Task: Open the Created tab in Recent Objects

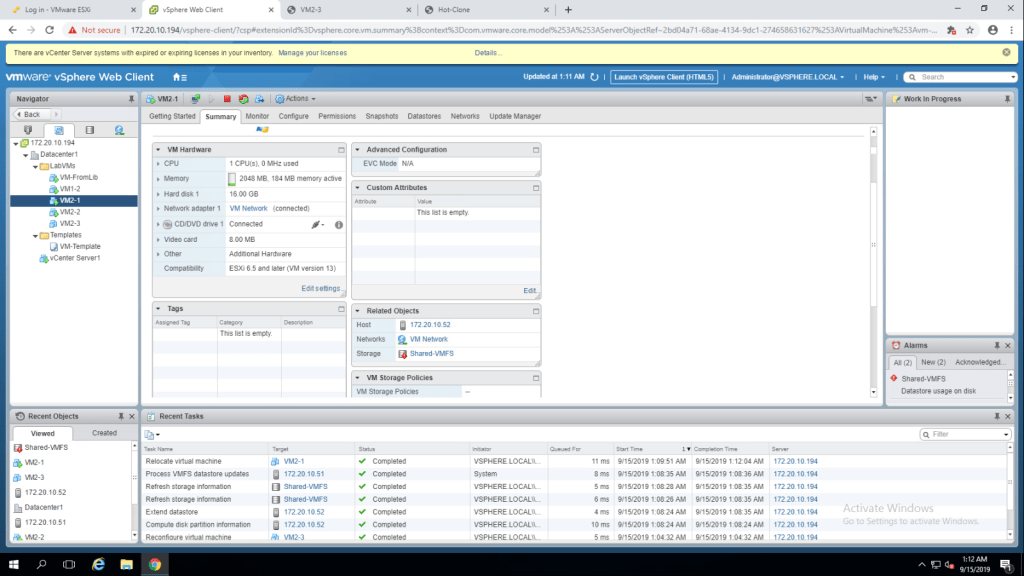Action: (104, 433)
